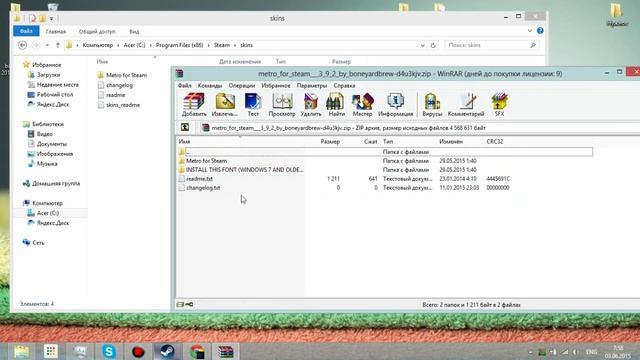The image size is (640, 360).
Task: Open Steam from the taskbar
Action: [167, 351]
